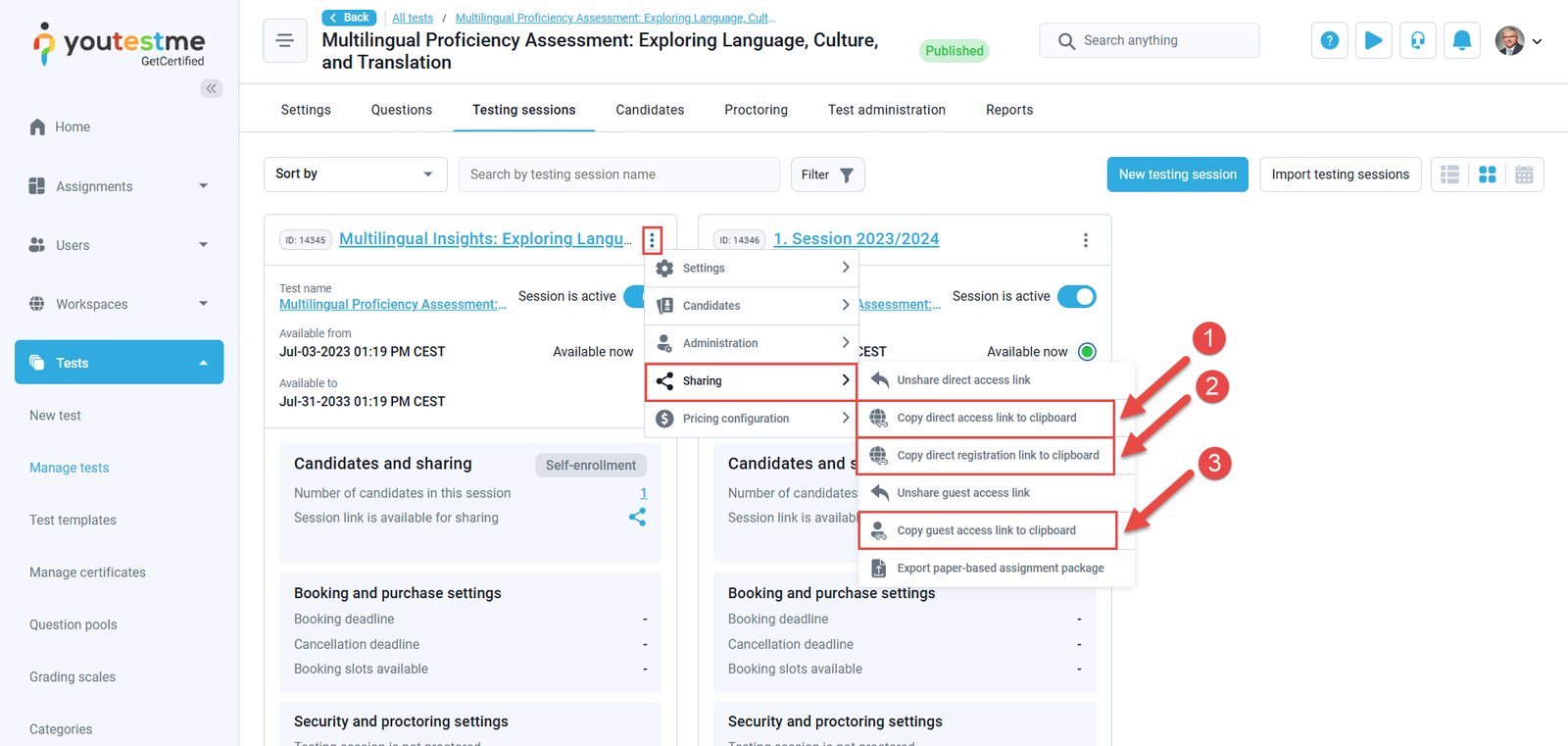1568x746 pixels.
Task: Click the play video icon in header
Action: 1373,40
